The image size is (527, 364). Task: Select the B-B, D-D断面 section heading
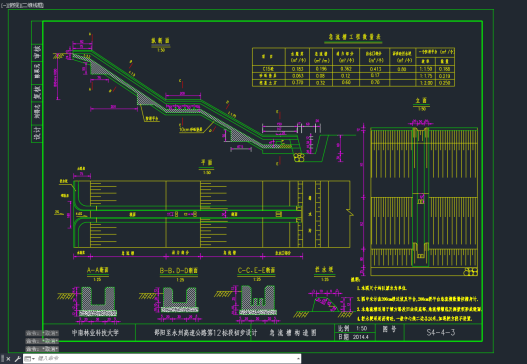pyautogui.click(x=178, y=271)
